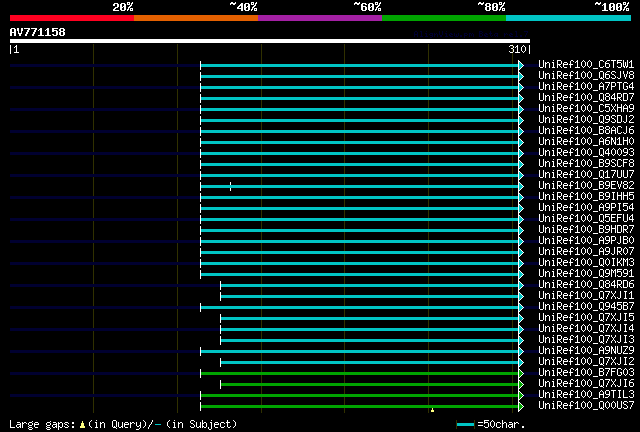
Task: Click the position 1 start marker
Action: pyautogui.click(x=14, y=49)
